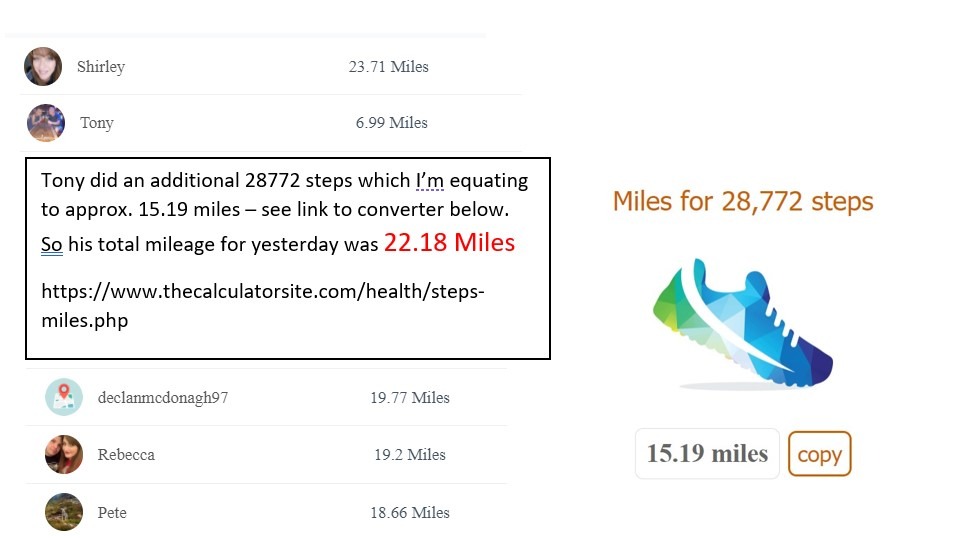The image size is (978, 538).
Task: Click Shirley's 23.71 Miles value
Action: pos(388,67)
